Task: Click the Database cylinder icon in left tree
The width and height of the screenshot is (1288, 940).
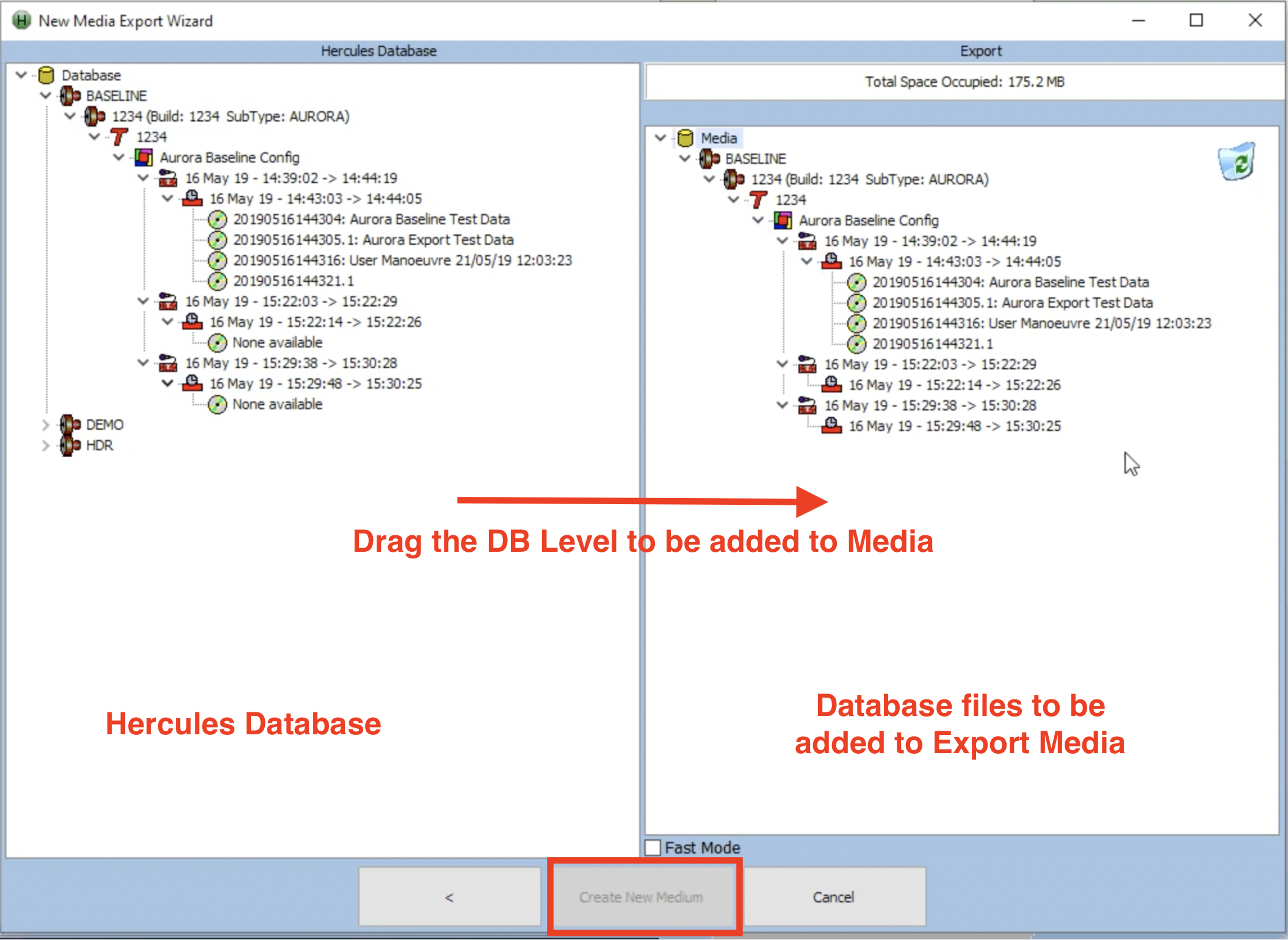Action: coord(46,75)
